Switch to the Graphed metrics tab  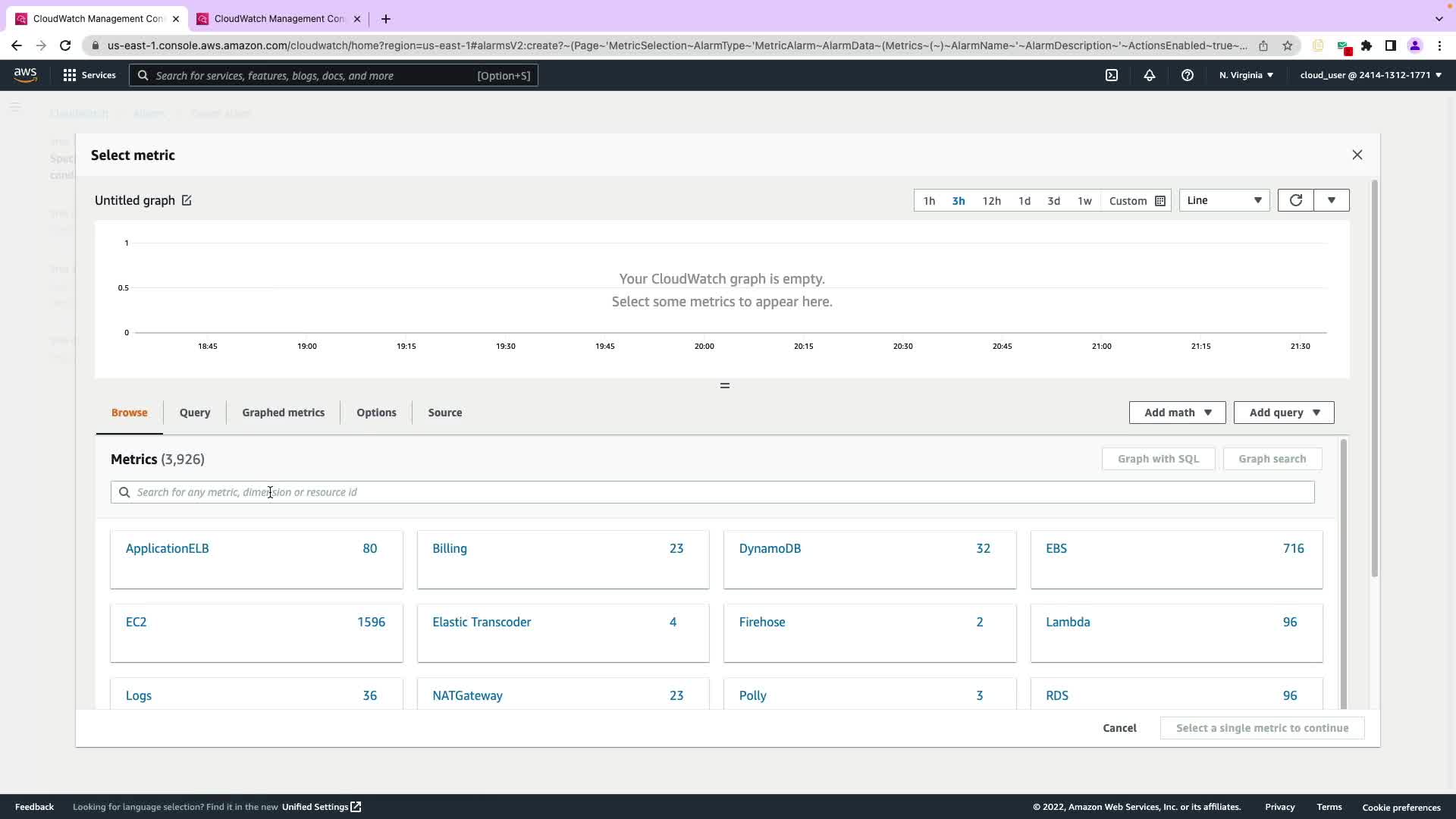pos(283,413)
